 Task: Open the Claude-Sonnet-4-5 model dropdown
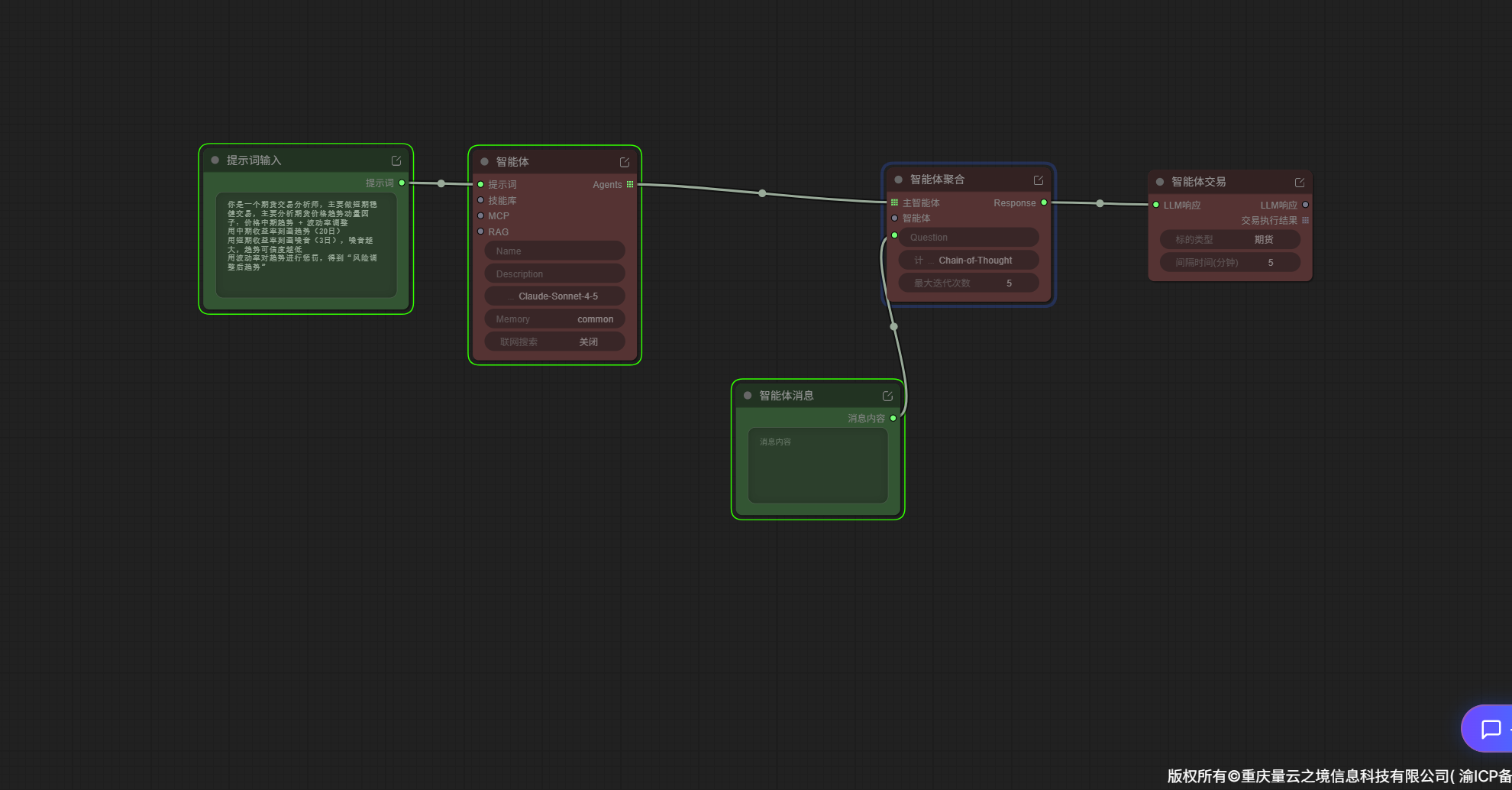(554, 296)
